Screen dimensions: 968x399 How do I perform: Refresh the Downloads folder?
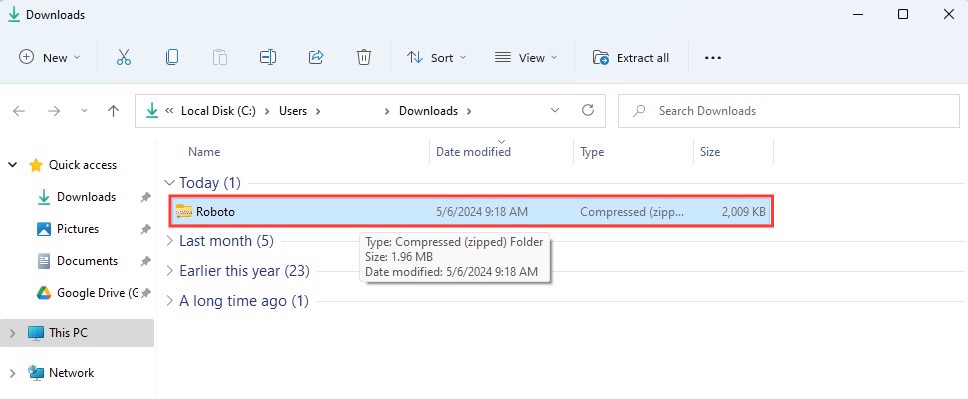coord(588,111)
